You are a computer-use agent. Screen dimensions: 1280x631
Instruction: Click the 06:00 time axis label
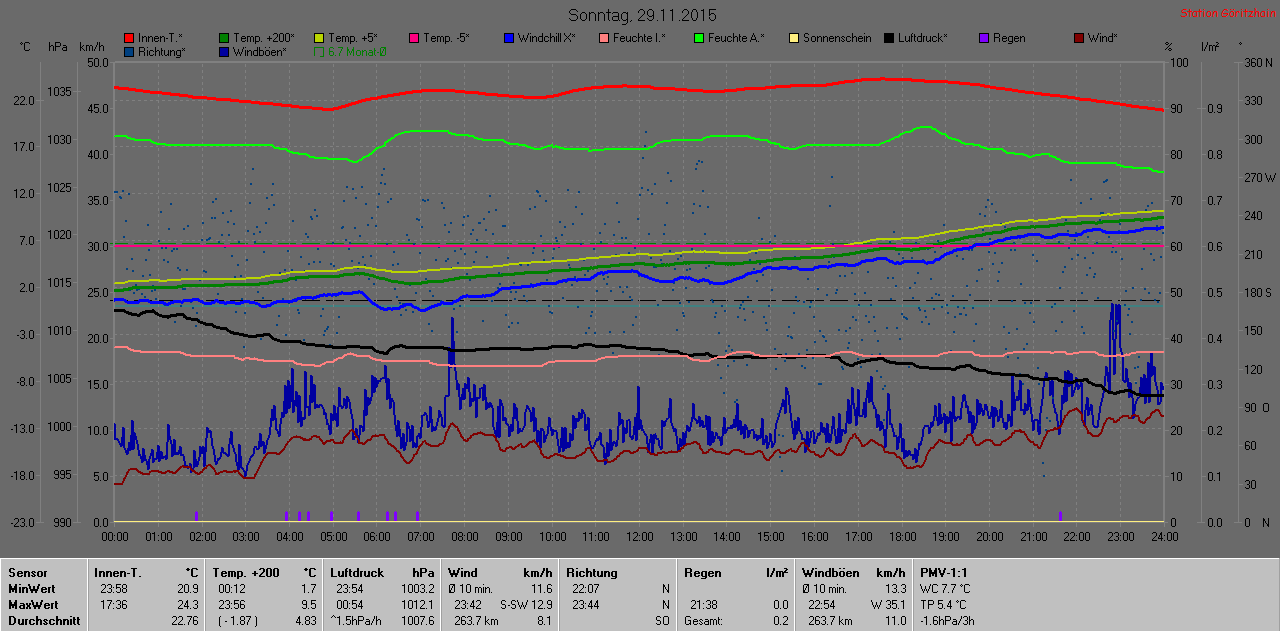pyautogui.click(x=377, y=537)
